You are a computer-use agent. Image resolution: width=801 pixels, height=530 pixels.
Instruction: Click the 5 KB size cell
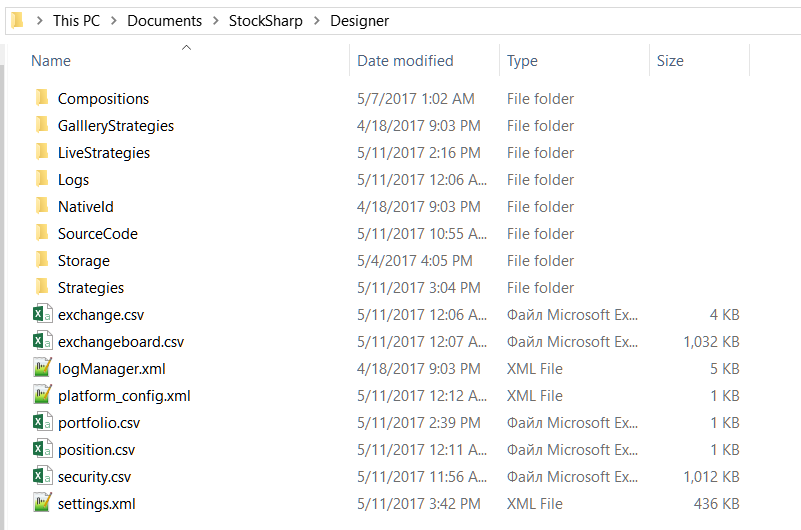pos(724,369)
